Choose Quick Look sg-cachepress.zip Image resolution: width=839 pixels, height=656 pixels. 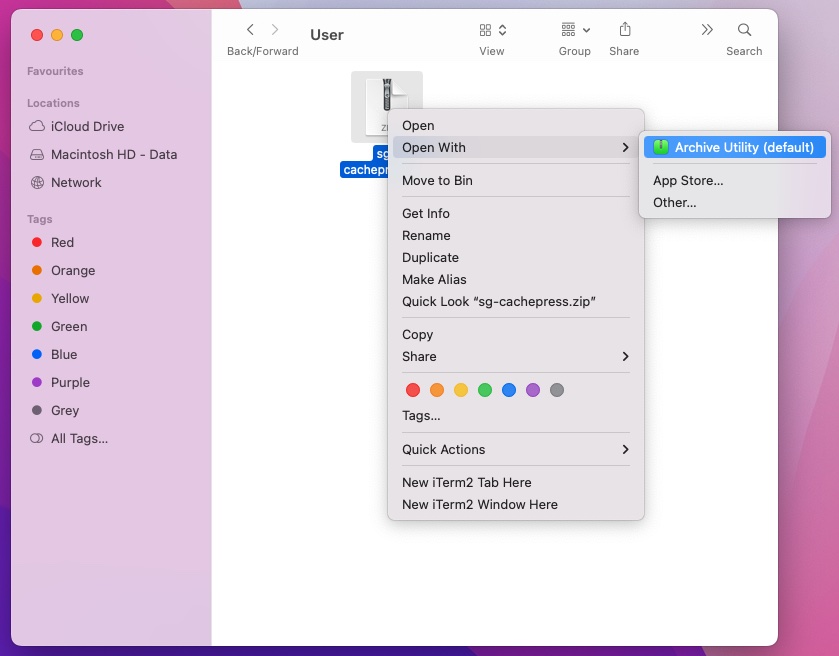515,301
